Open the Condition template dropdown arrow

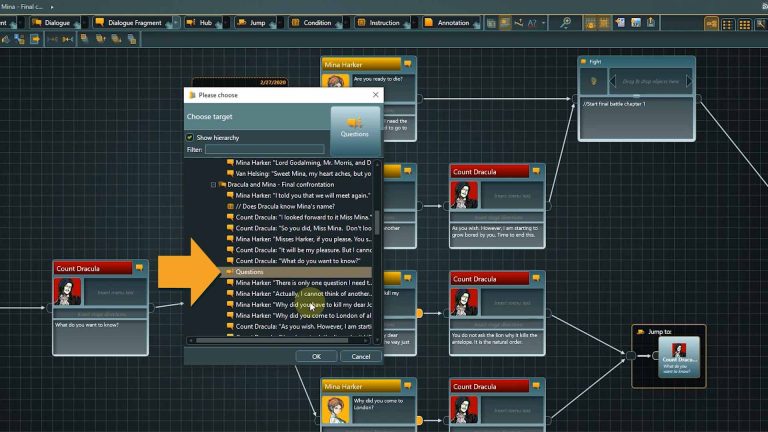pyautogui.click(x=346, y=23)
